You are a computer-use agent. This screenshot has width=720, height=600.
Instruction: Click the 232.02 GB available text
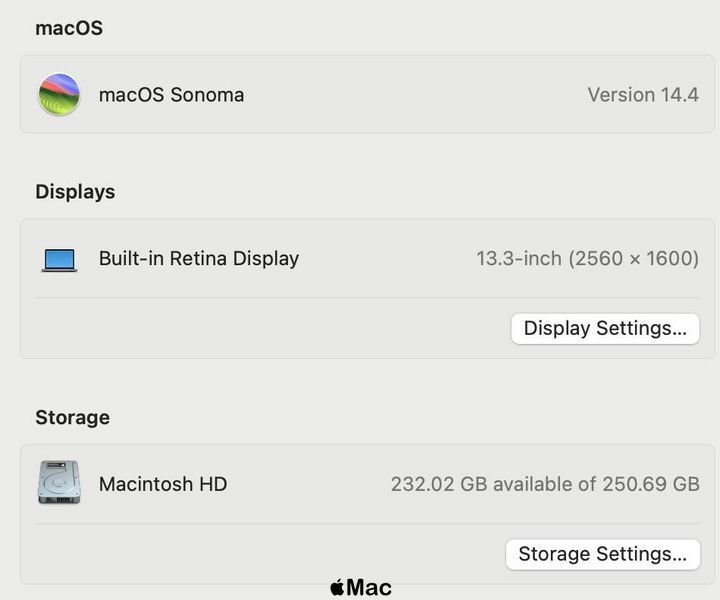coord(545,484)
